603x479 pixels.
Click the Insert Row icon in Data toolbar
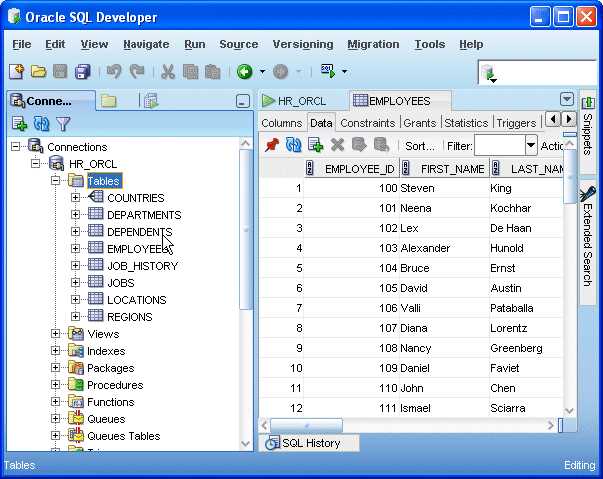(x=315, y=145)
